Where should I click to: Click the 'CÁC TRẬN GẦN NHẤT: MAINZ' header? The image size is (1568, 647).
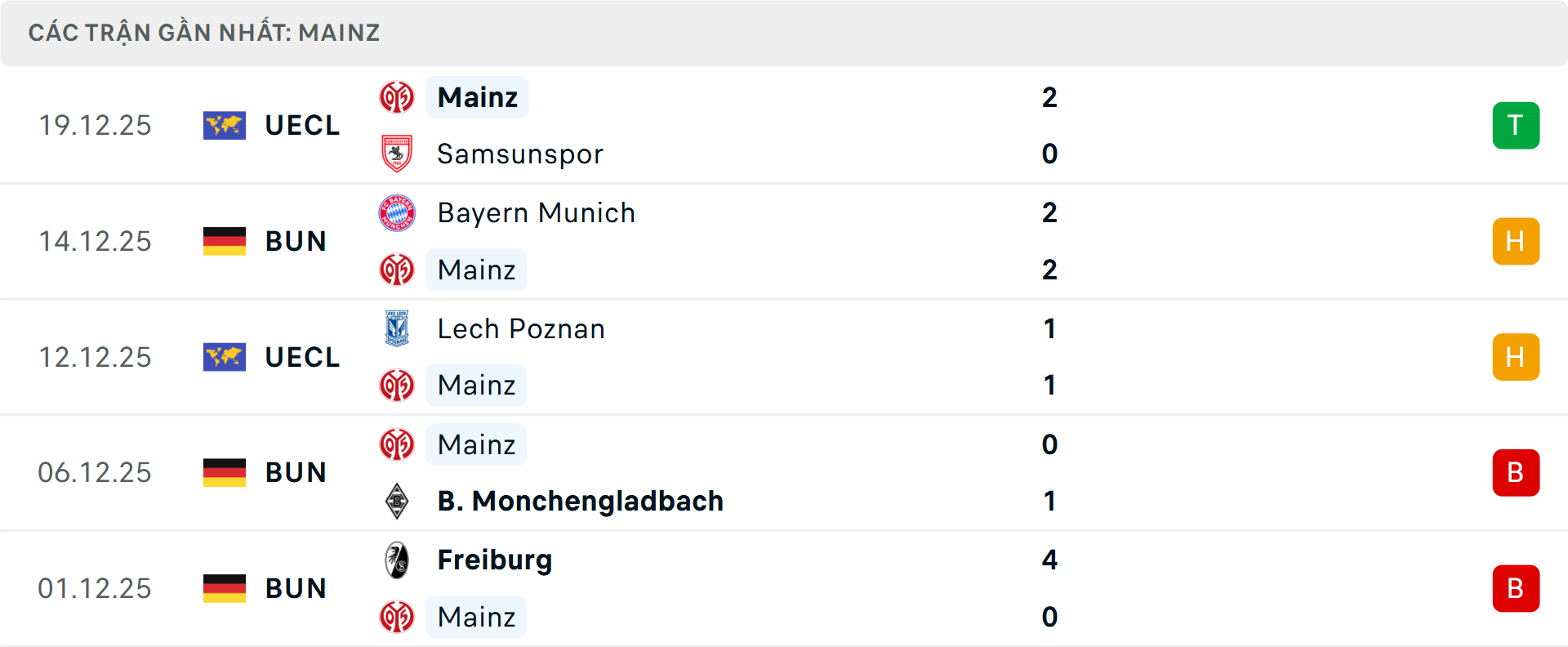204,33
